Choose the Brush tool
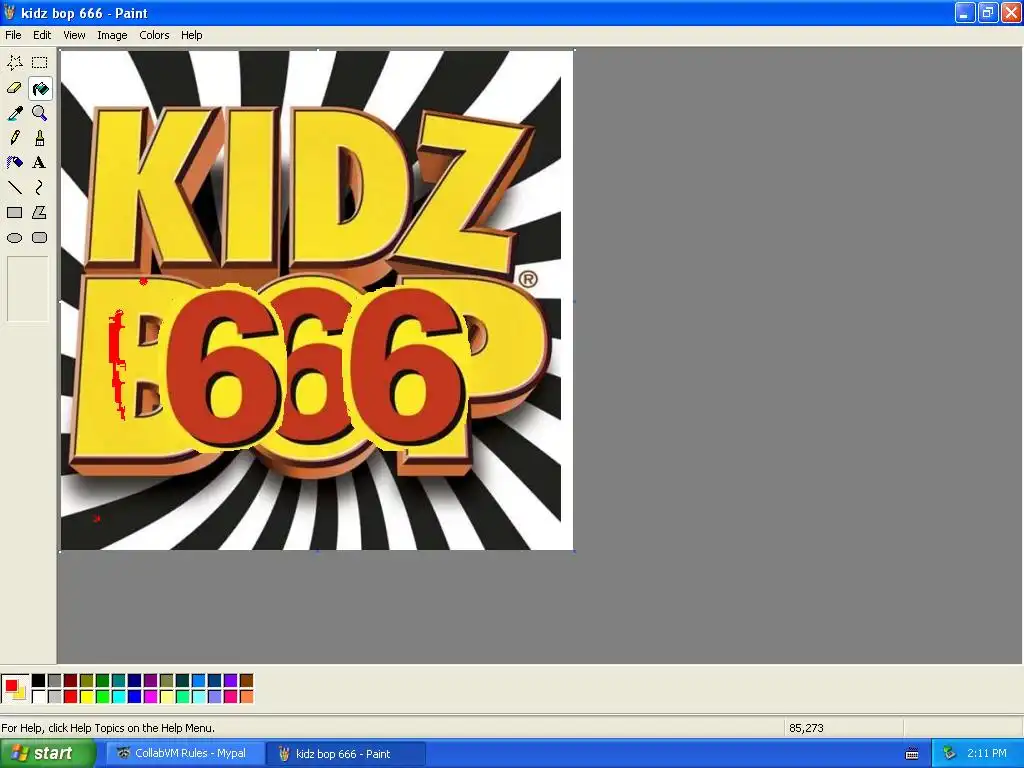 pyautogui.click(x=40, y=138)
